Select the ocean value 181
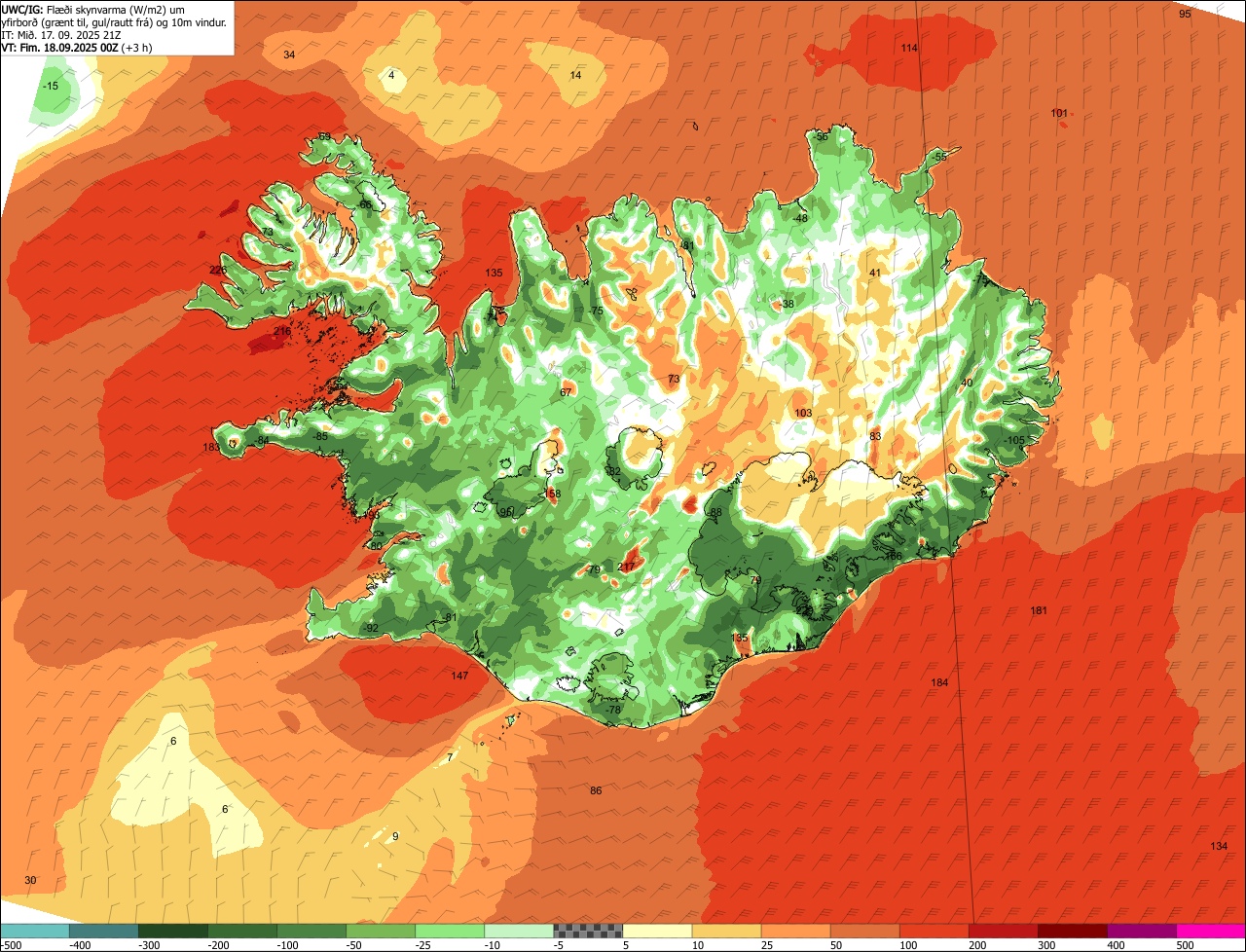Screen dimensions: 1246x952 click(1039, 610)
